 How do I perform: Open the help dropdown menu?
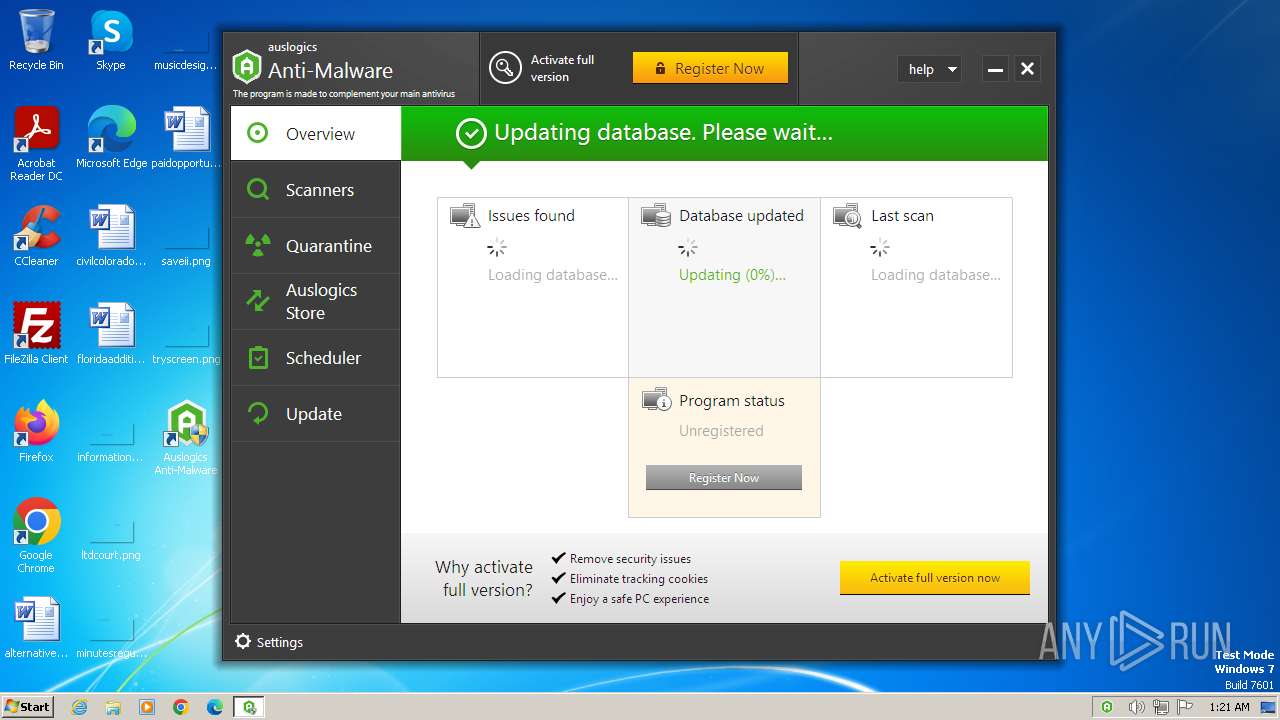click(930, 69)
